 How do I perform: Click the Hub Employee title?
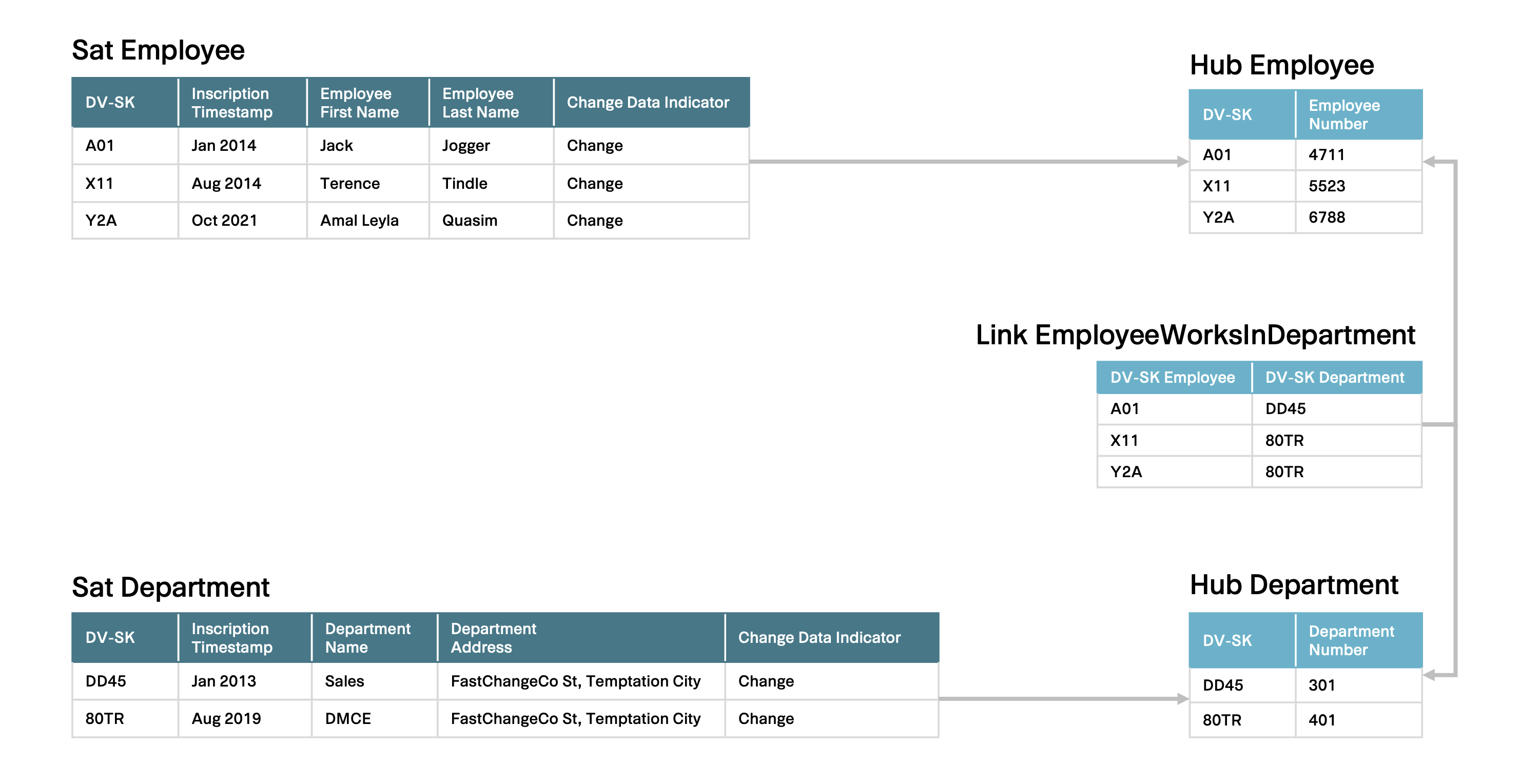1281,65
